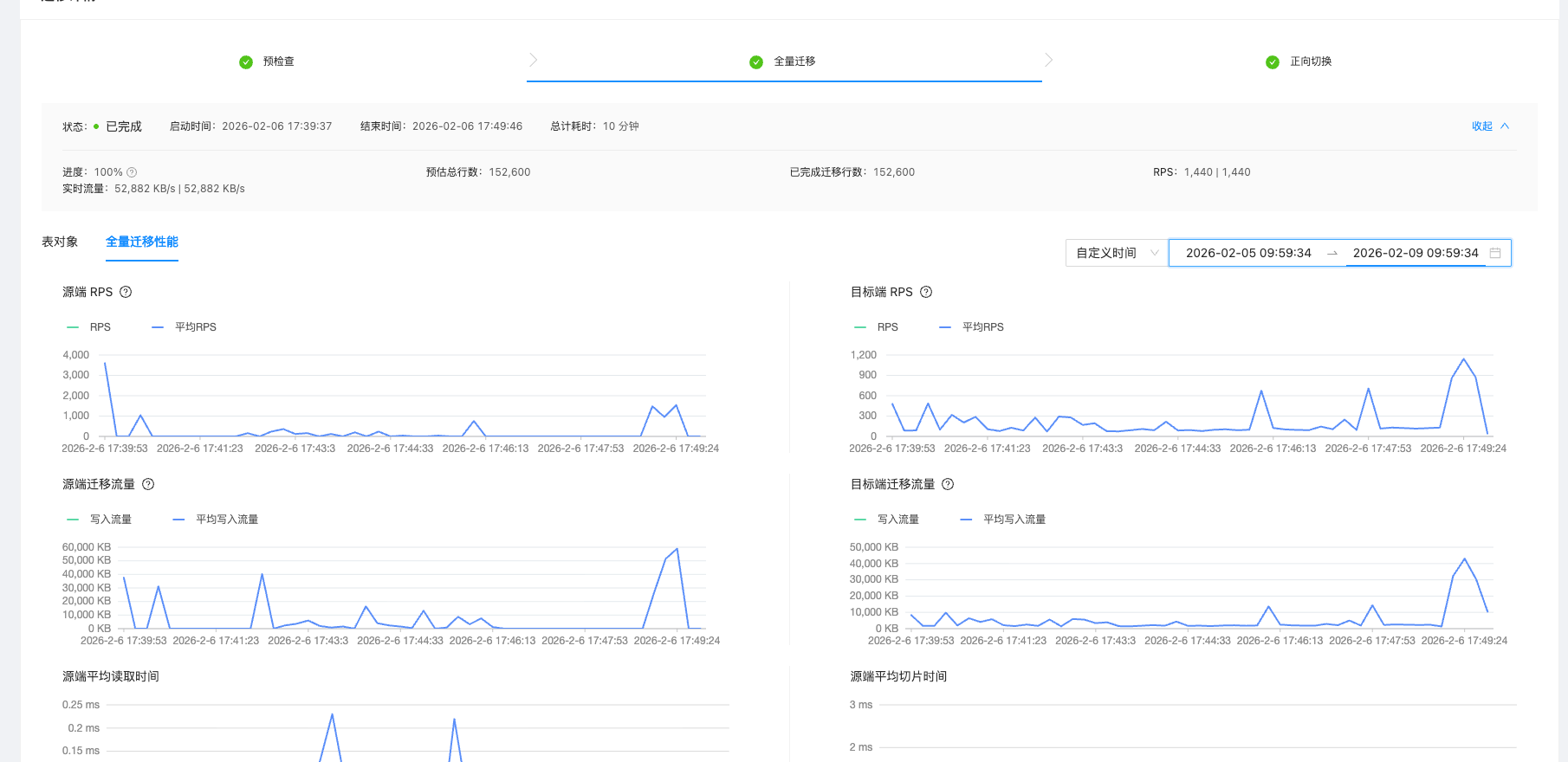Screen dimensions: 1568x762
Task: Click help icon next to 目标端 RPS
Action: coord(926,292)
